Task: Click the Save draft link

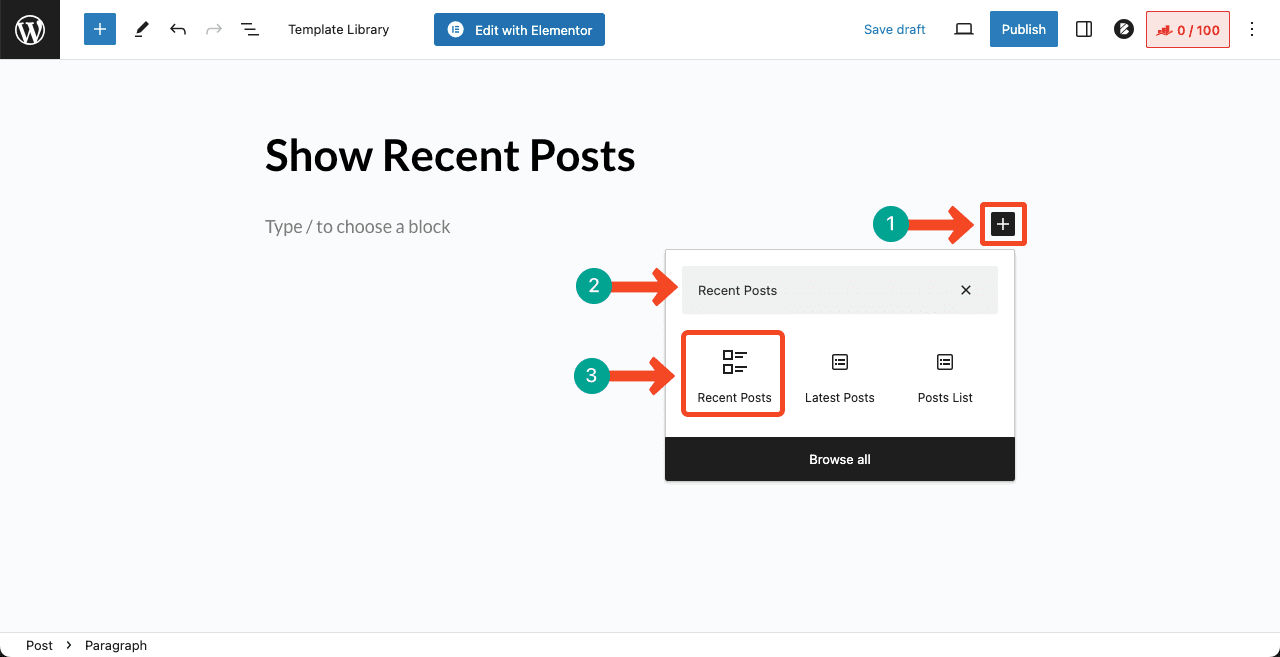Action: [x=894, y=30]
